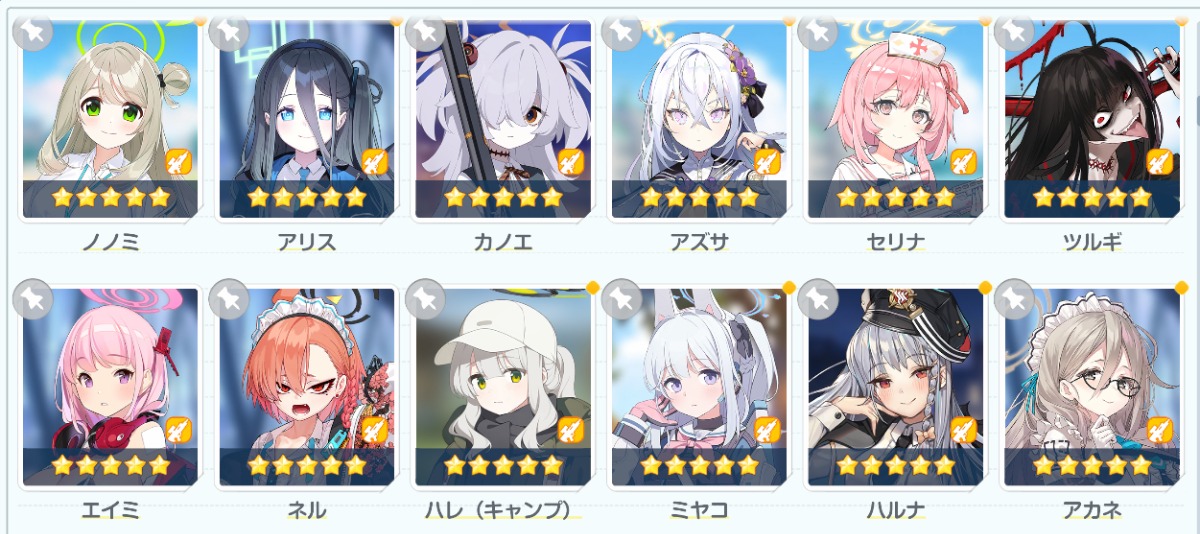Click the weapon badge icon on アズサ's card
The image size is (1200, 534).
pos(766,161)
